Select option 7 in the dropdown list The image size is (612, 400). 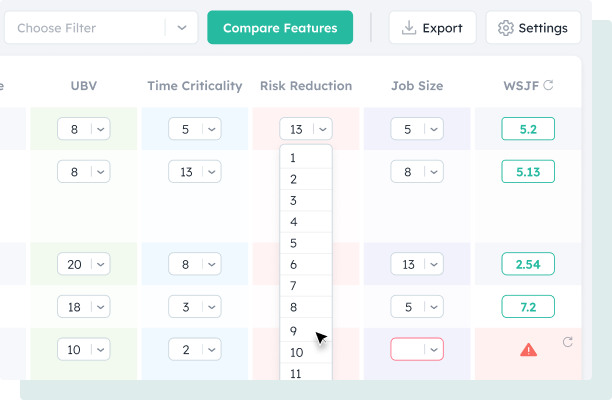tap(306, 286)
